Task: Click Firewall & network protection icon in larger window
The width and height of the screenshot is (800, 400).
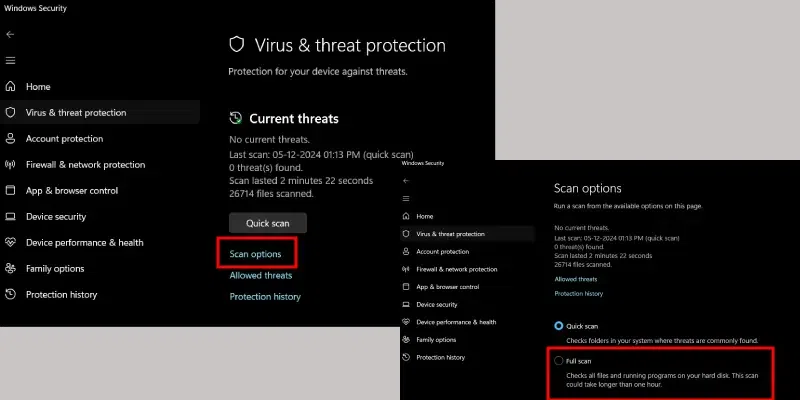Action: 10,165
